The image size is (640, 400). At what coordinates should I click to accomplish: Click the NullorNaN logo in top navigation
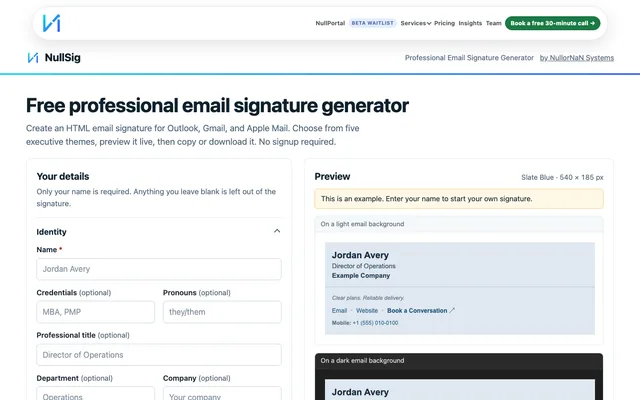51,23
